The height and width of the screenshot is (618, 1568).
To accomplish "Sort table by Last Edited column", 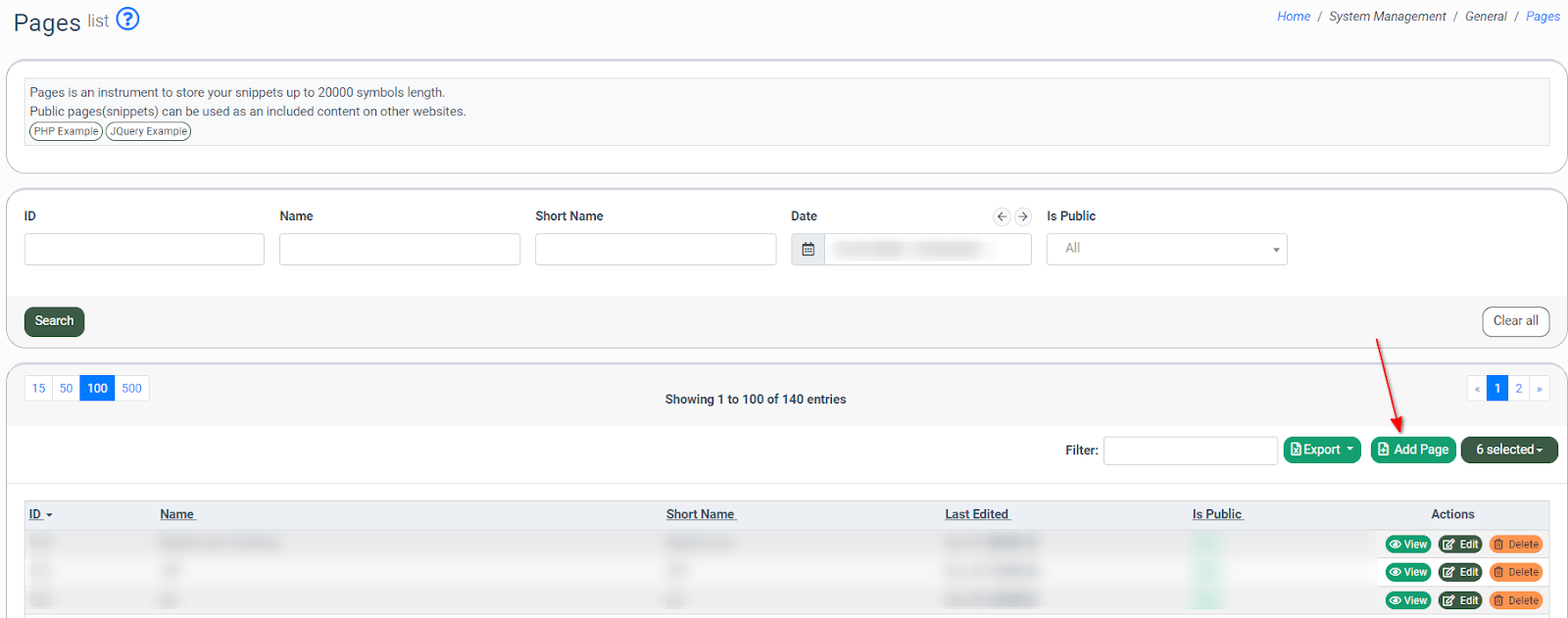I will tap(976, 514).
